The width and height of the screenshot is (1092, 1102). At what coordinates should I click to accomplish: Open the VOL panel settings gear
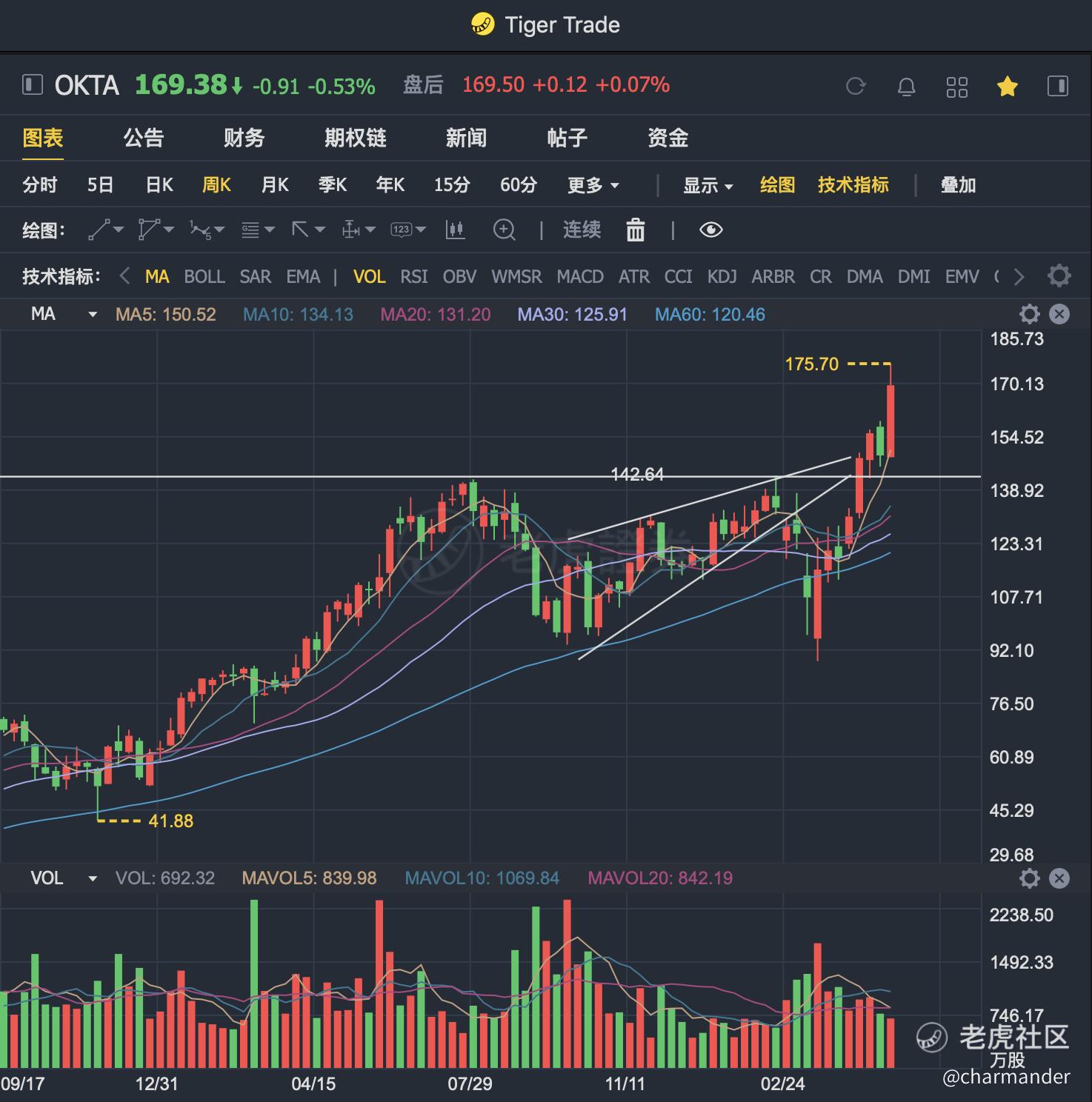pyautogui.click(x=1029, y=879)
